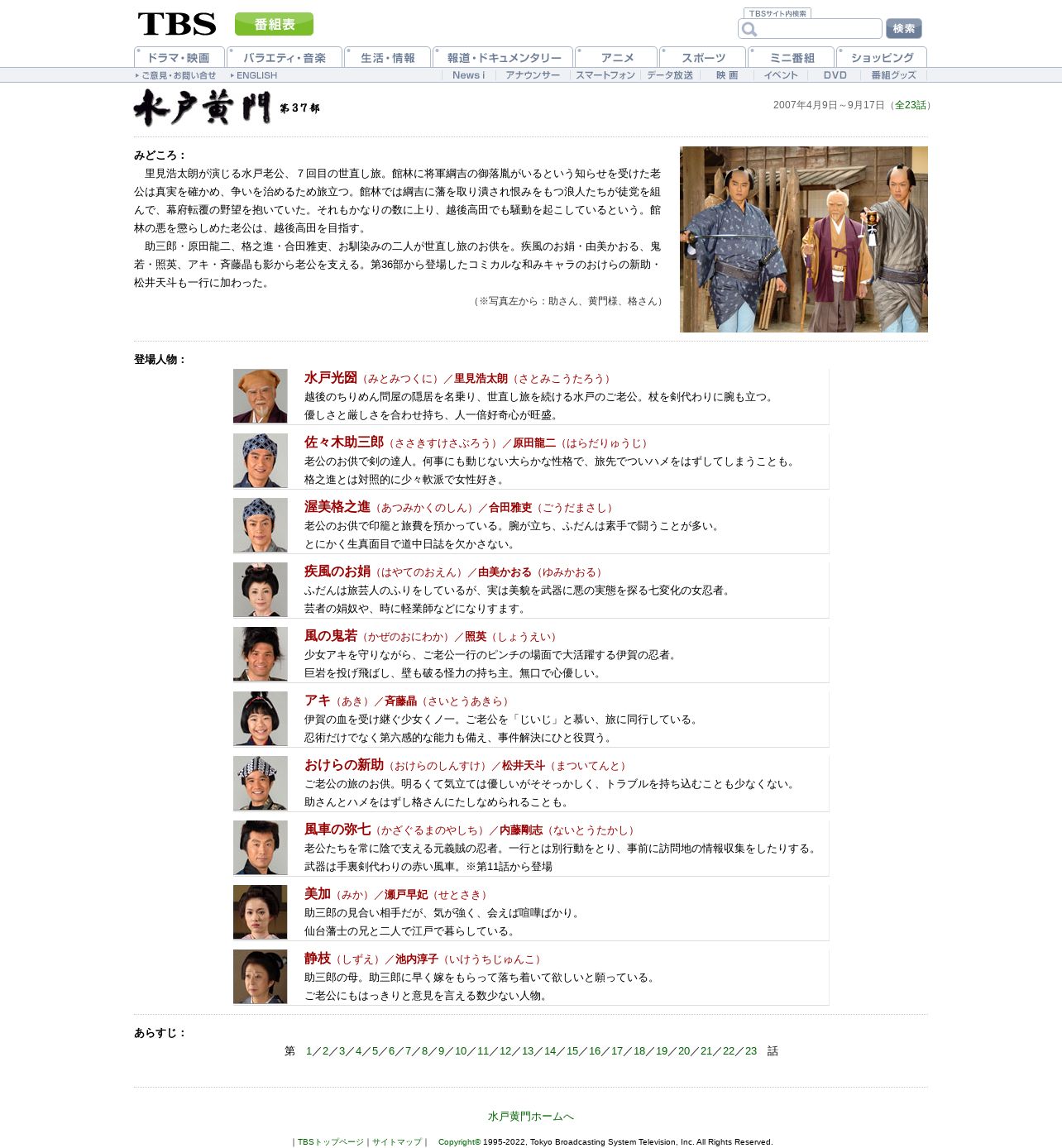
Task: Click the 全23話 link
Action: pyautogui.click(x=910, y=105)
